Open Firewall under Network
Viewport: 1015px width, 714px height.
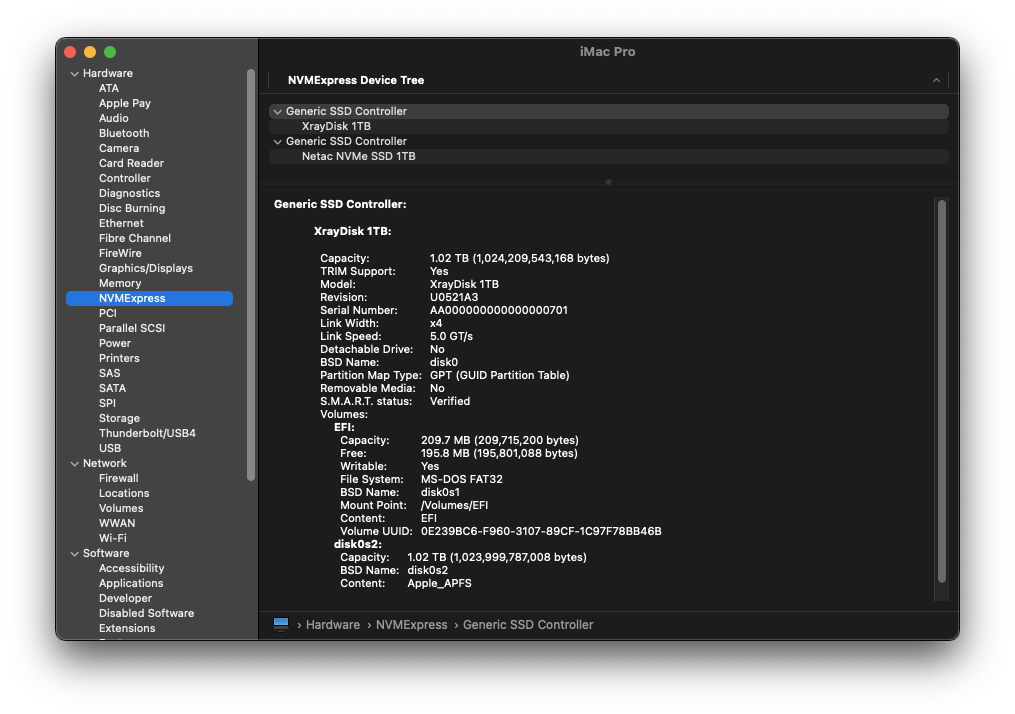pos(118,478)
